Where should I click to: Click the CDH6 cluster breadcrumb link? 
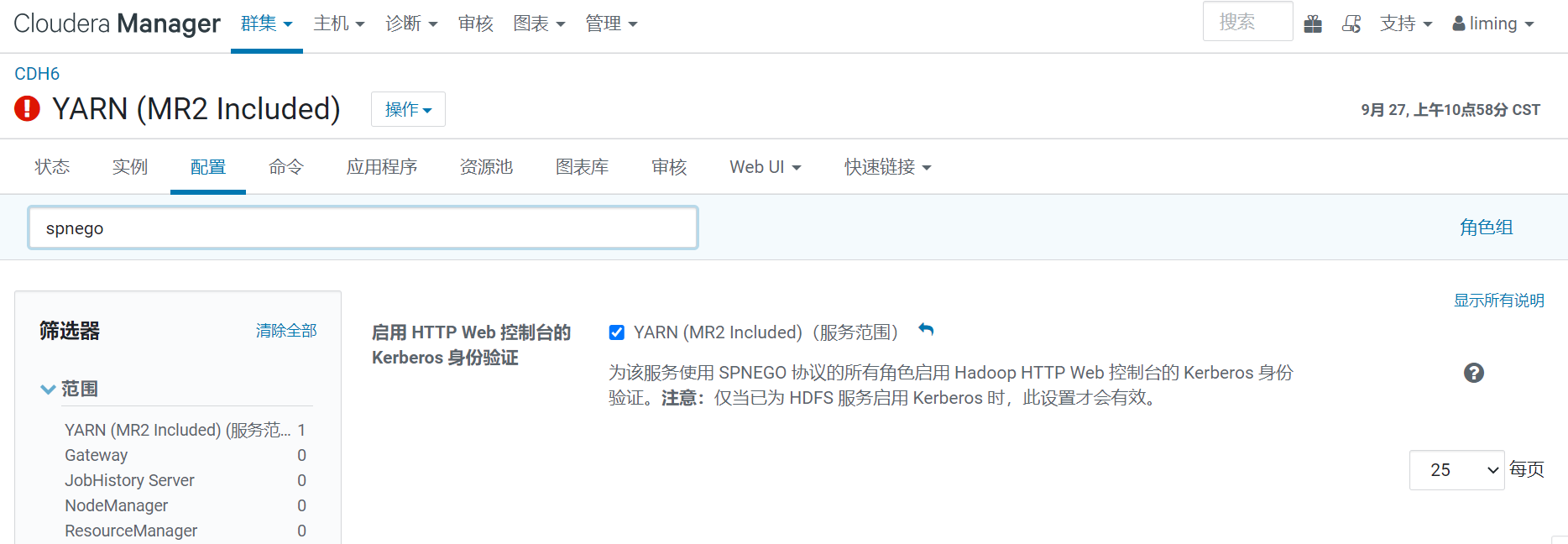tap(37, 74)
